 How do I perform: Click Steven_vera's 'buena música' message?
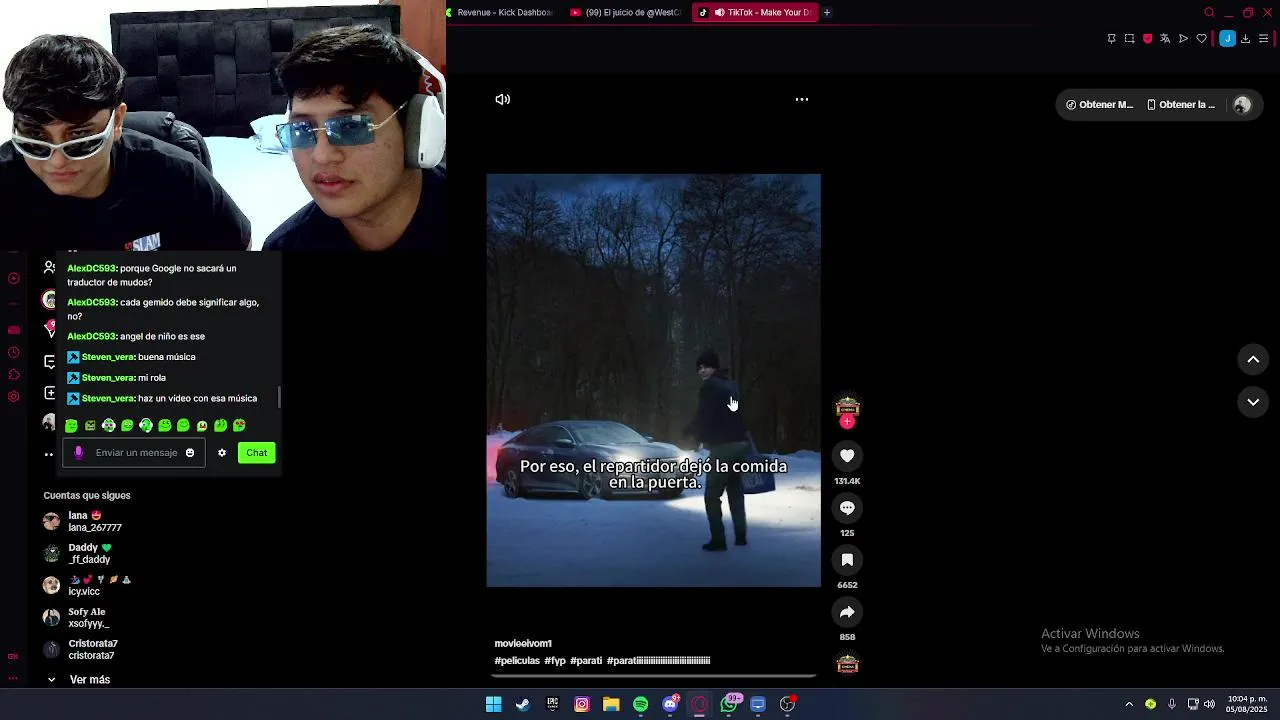pos(131,357)
